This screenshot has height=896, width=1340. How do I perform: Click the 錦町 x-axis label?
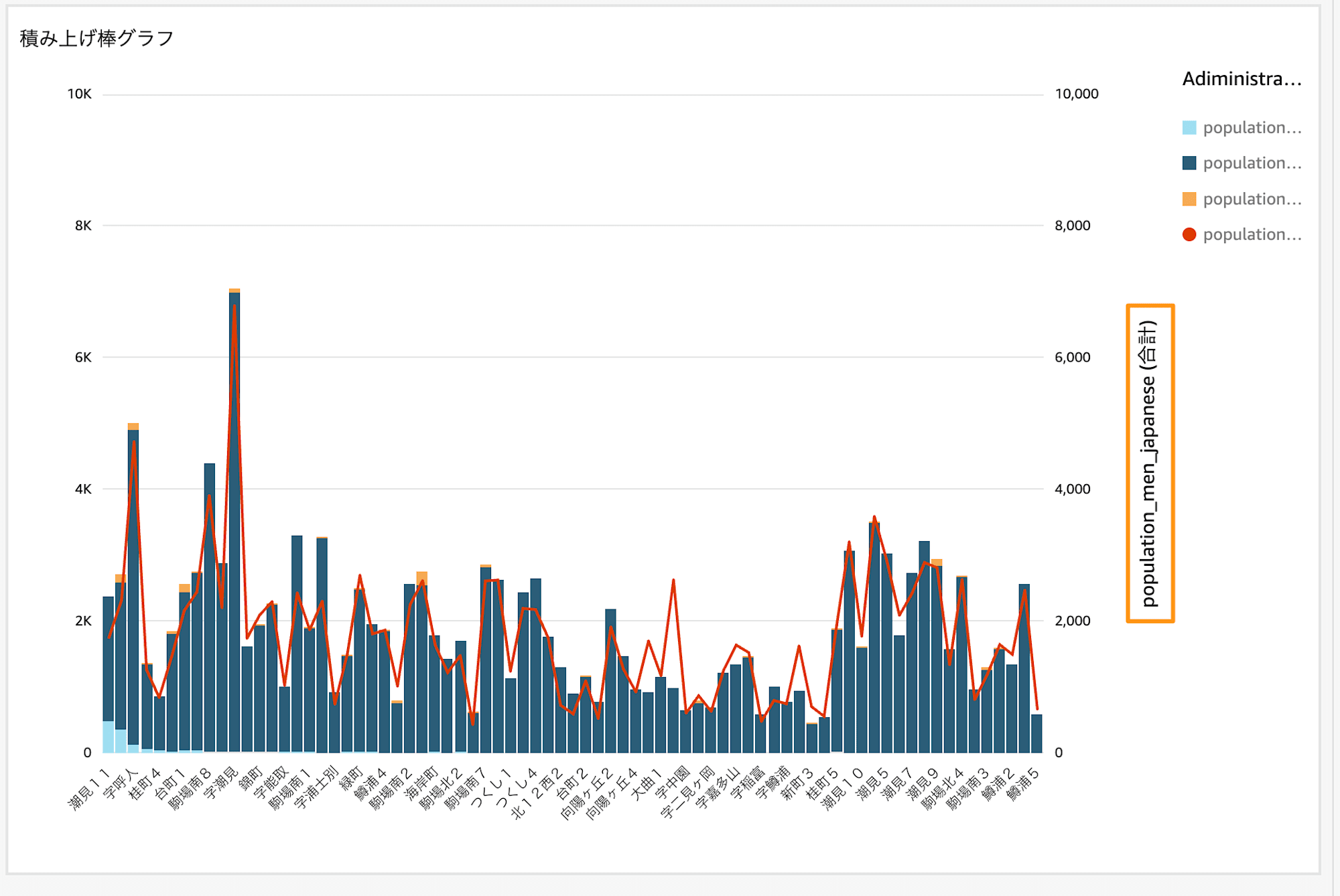pyautogui.click(x=251, y=779)
